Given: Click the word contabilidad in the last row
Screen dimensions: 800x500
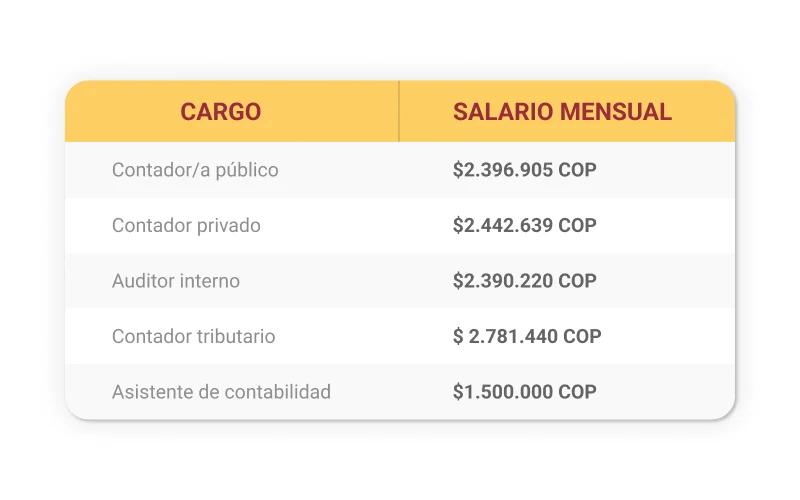Looking at the screenshot, I should [x=278, y=392].
